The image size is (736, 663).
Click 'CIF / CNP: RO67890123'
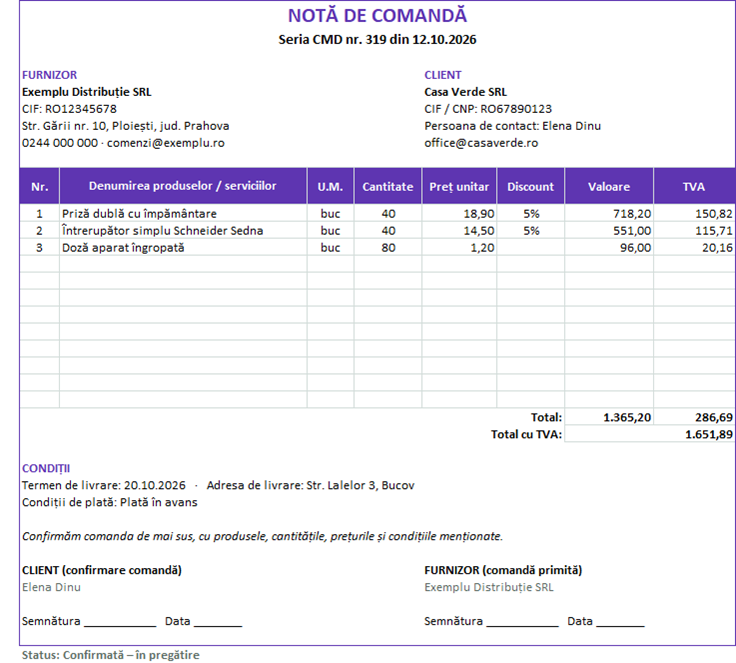point(488,109)
